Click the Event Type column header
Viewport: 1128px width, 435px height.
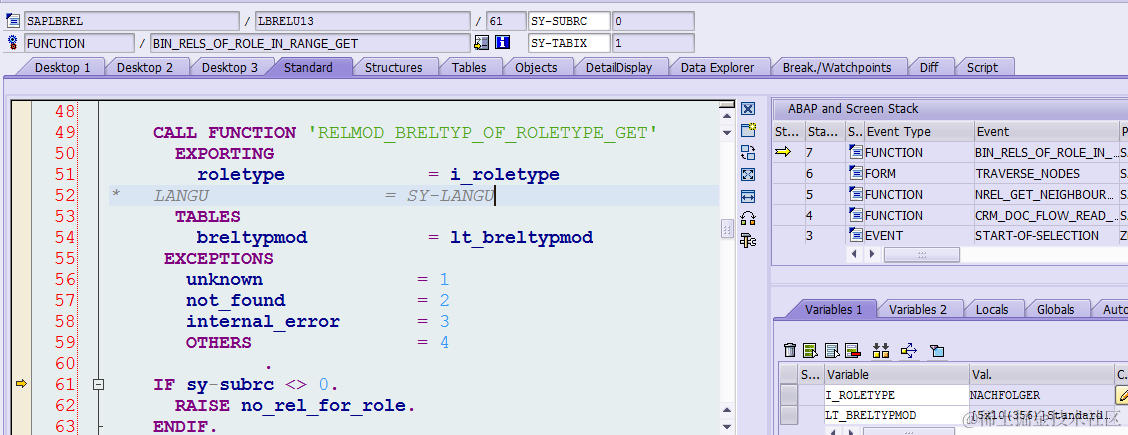click(x=918, y=132)
